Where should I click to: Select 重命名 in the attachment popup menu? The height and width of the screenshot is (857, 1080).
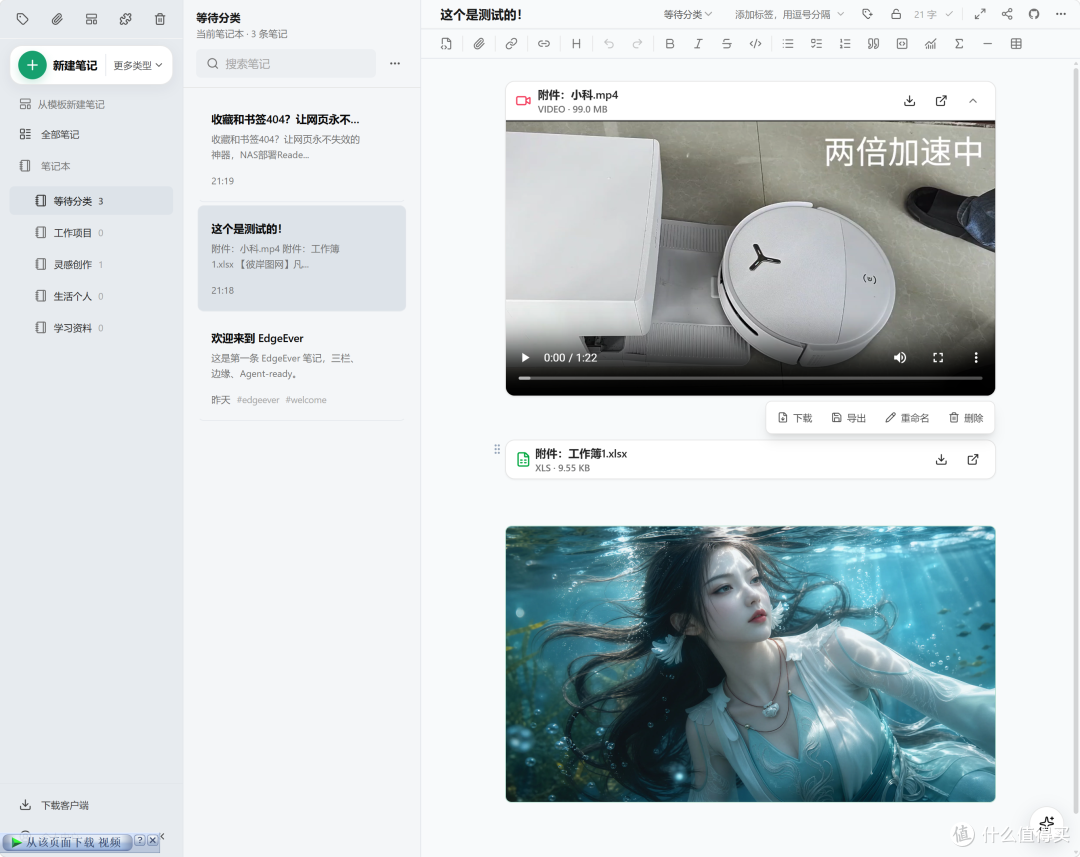coord(907,418)
